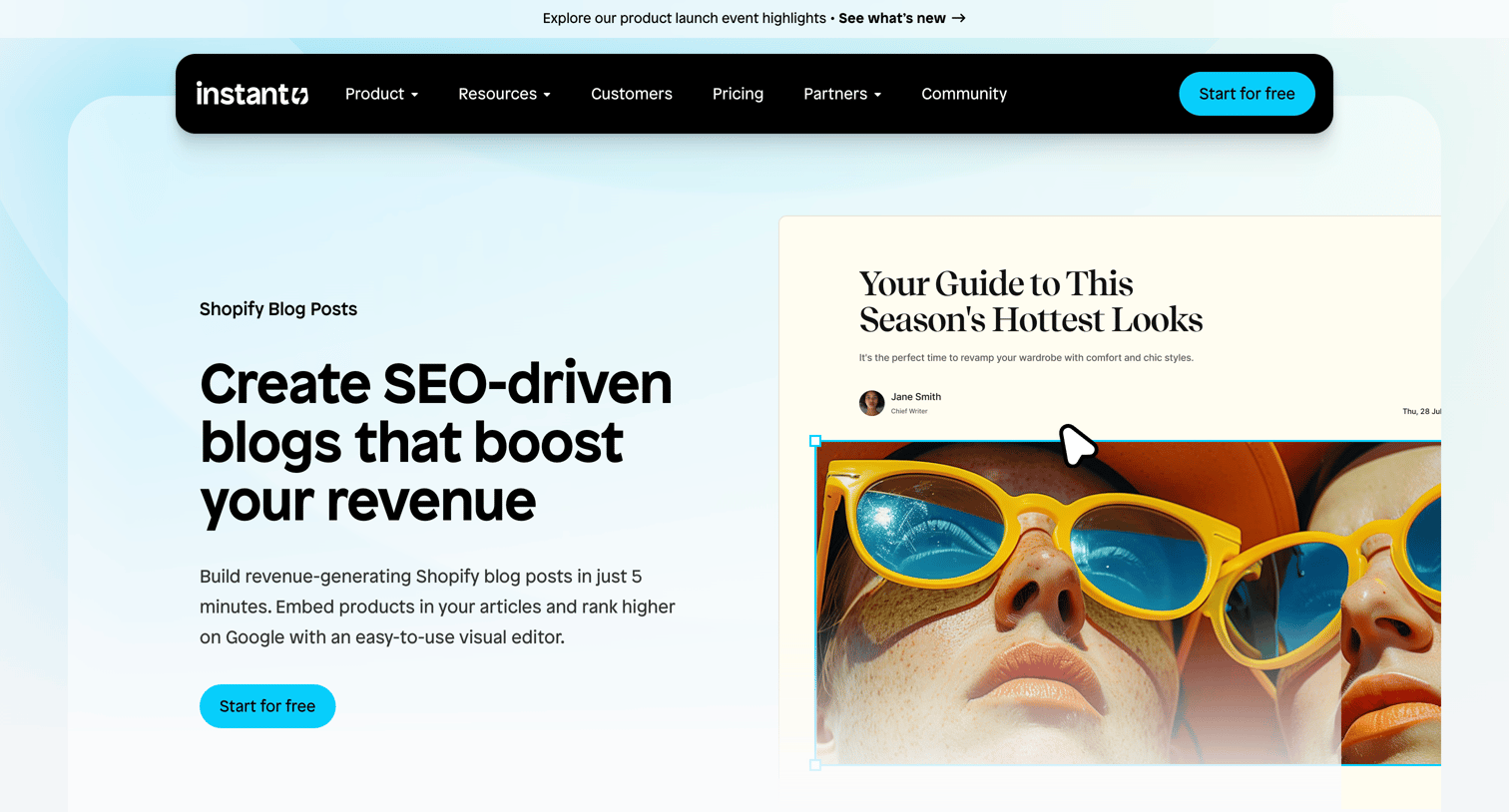
Task: Click Jane Smith's avatar photo
Action: pyautogui.click(x=871, y=403)
